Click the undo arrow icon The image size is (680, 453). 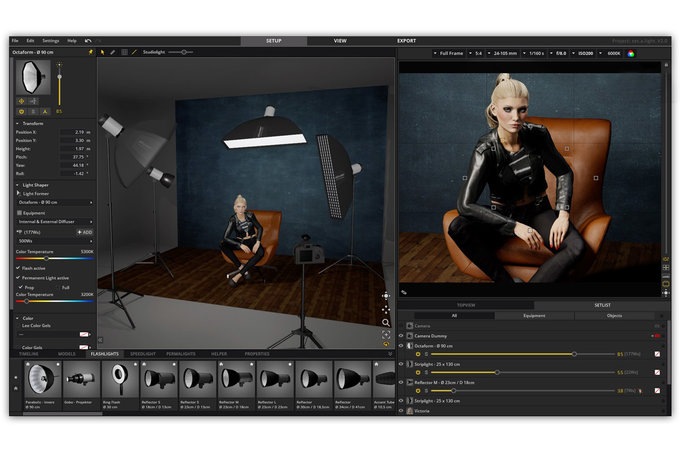click(x=88, y=41)
